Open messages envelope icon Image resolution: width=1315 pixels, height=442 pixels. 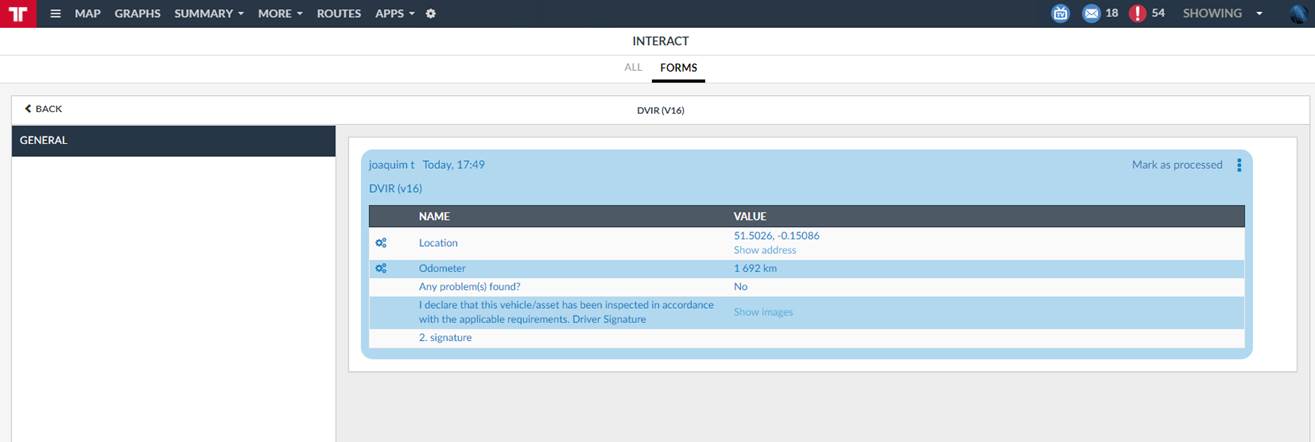[1091, 14]
